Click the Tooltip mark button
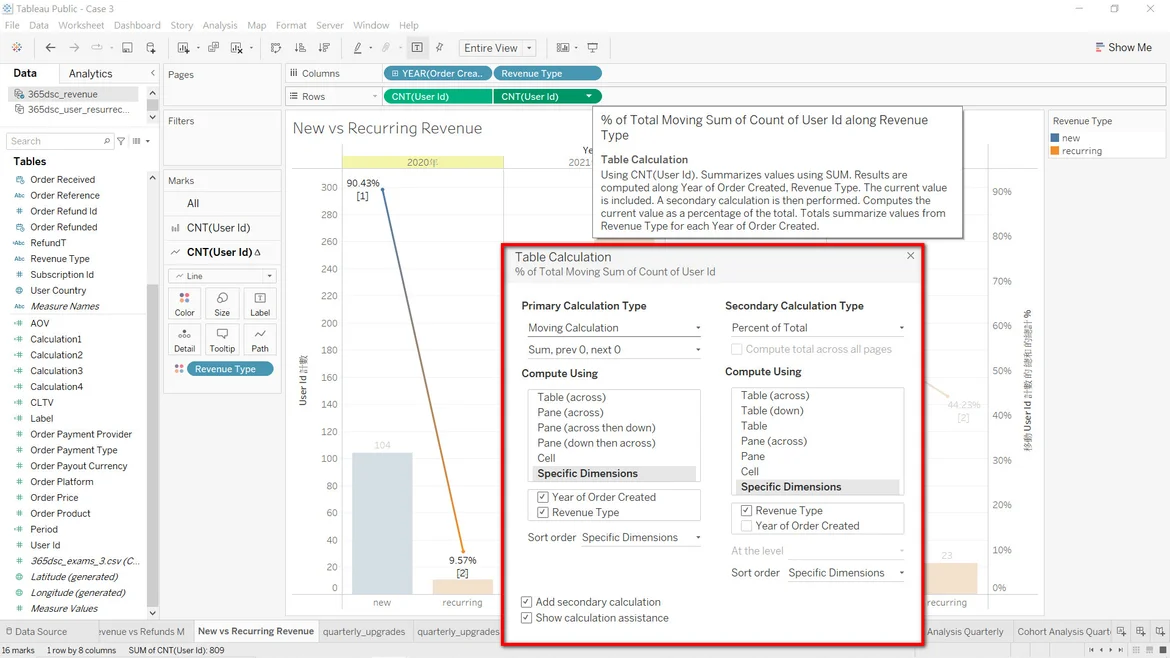The height and width of the screenshot is (658, 1170). click(222, 339)
